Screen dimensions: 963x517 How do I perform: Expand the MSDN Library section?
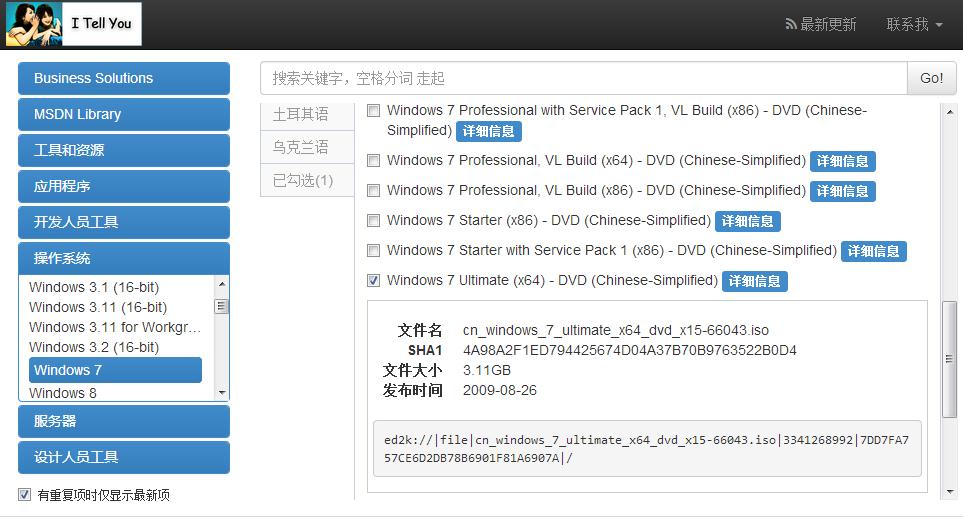(124, 114)
